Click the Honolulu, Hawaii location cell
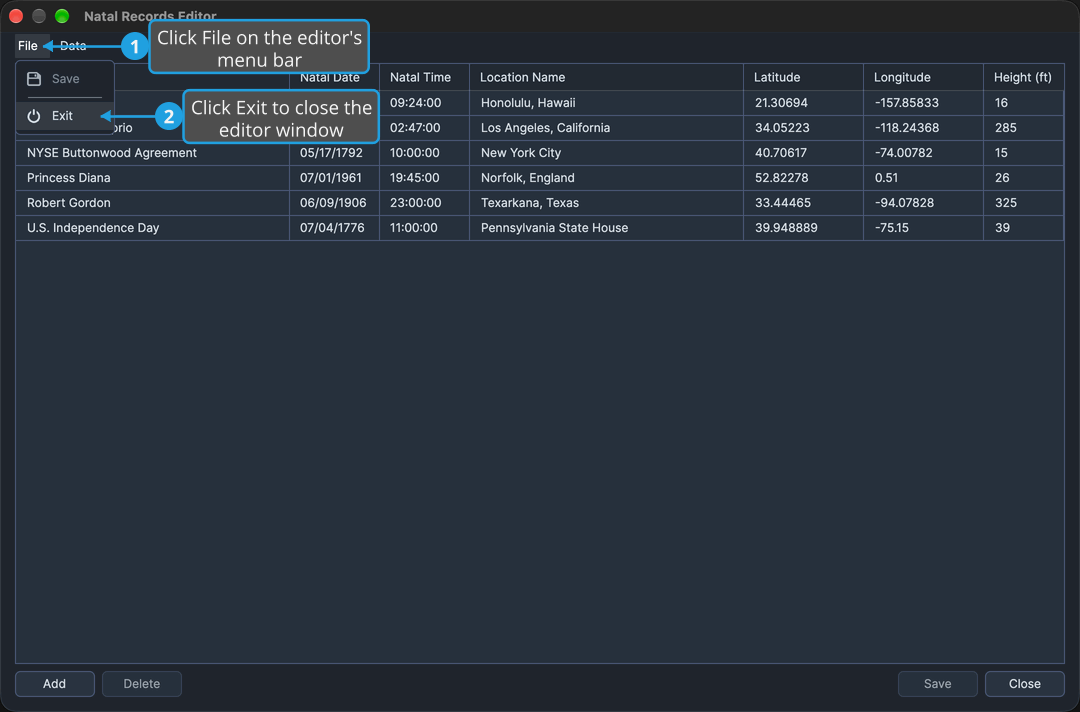Image resolution: width=1080 pixels, height=712 pixels. point(606,103)
